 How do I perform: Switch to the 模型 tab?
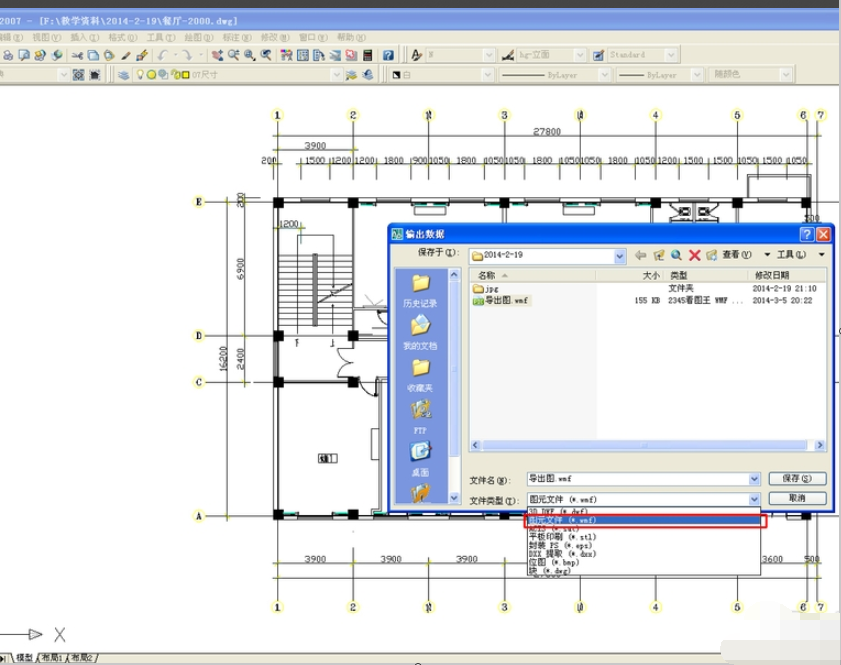[24, 658]
